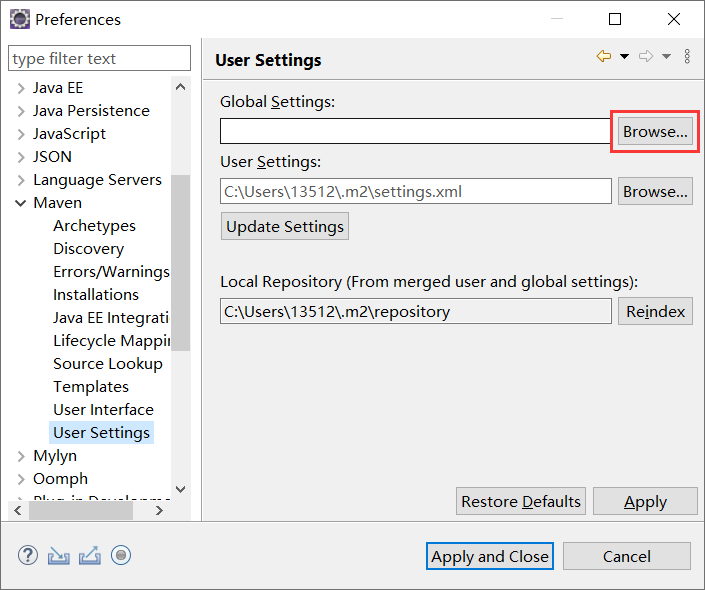Click Apply and Close button
705x590 pixels.
tap(490, 556)
